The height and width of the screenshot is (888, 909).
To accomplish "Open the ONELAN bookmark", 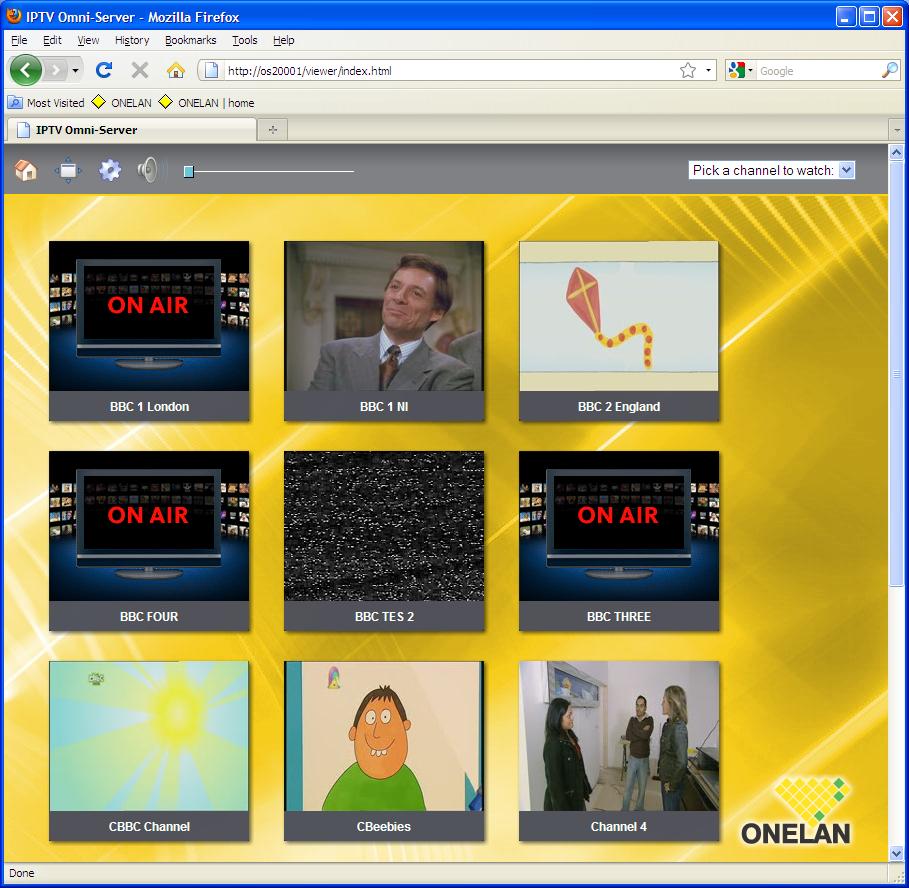I will [x=122, y=103].
